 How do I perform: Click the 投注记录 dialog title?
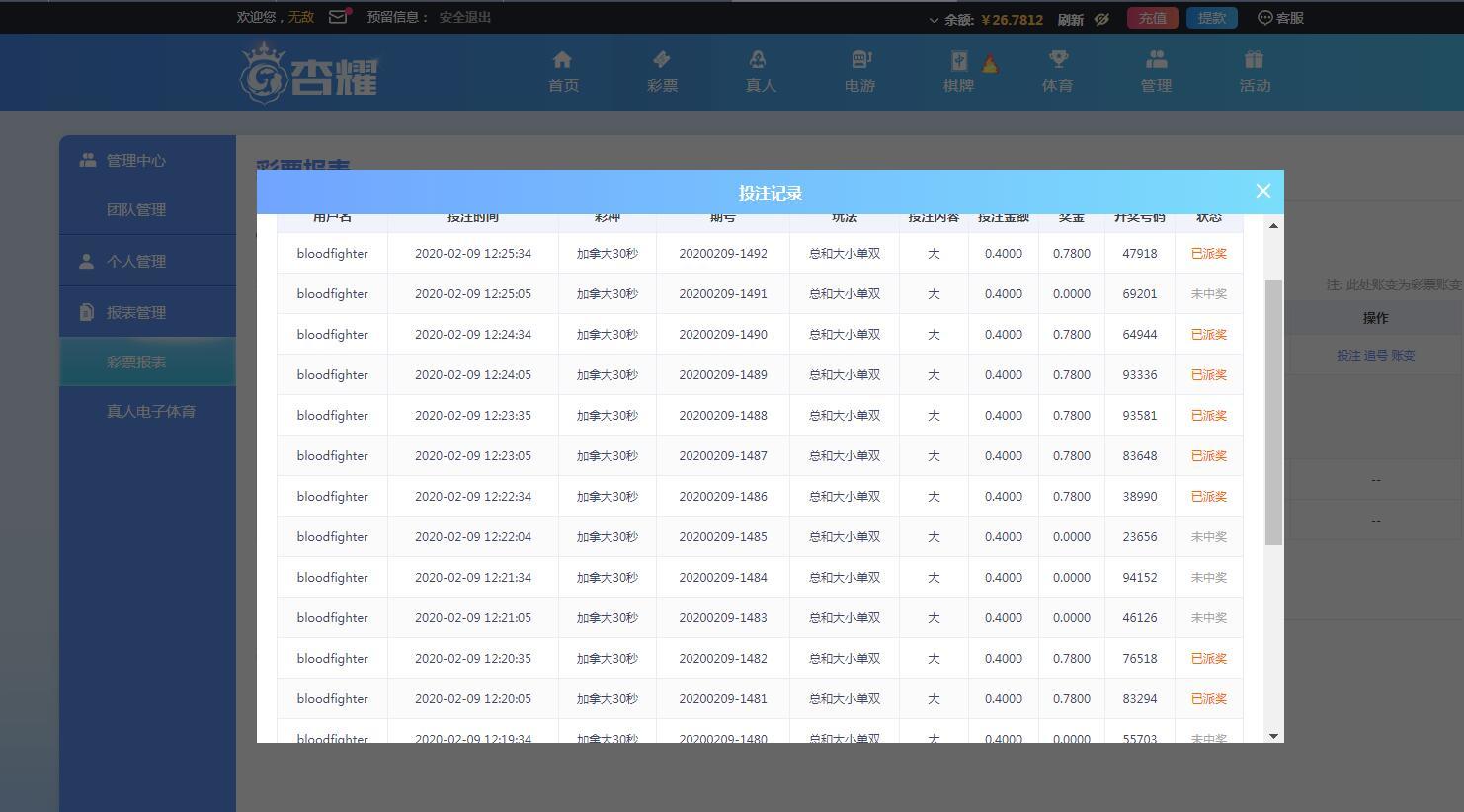click(771, 193)
